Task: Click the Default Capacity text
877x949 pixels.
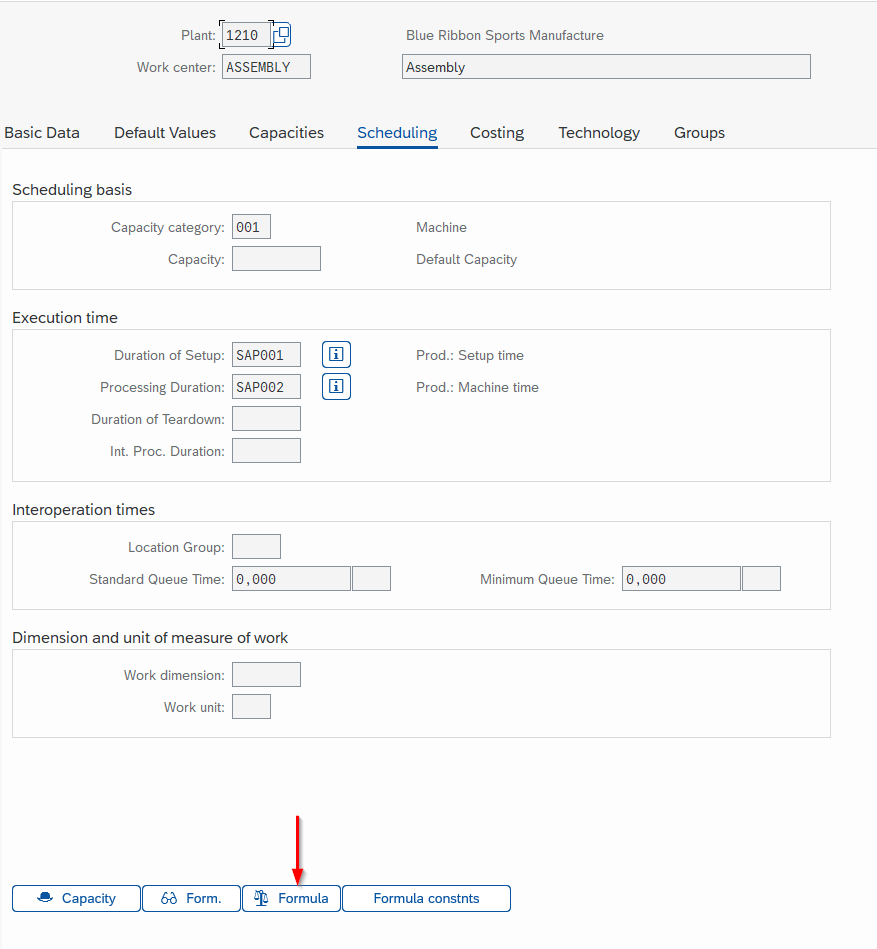Action: click(x=466, y=259)
